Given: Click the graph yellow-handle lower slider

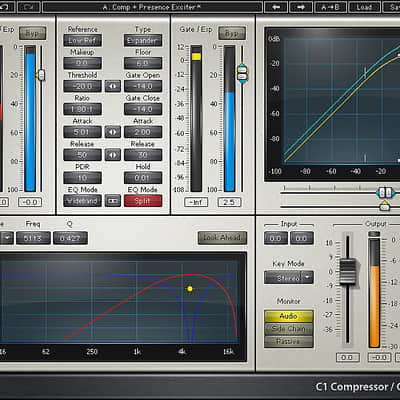Looking at the screenshot, I should click(x=385, y=206).
